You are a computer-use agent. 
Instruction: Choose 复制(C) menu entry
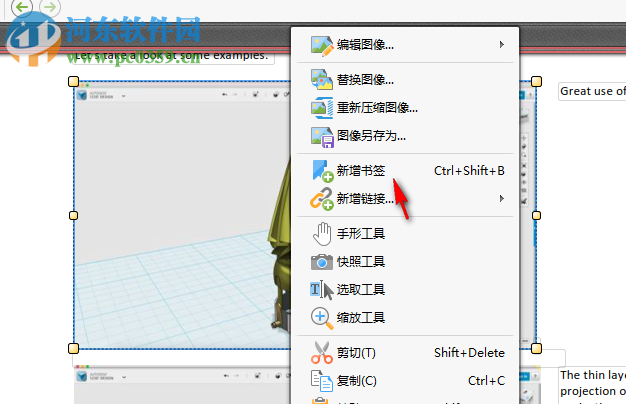(405, 381)
